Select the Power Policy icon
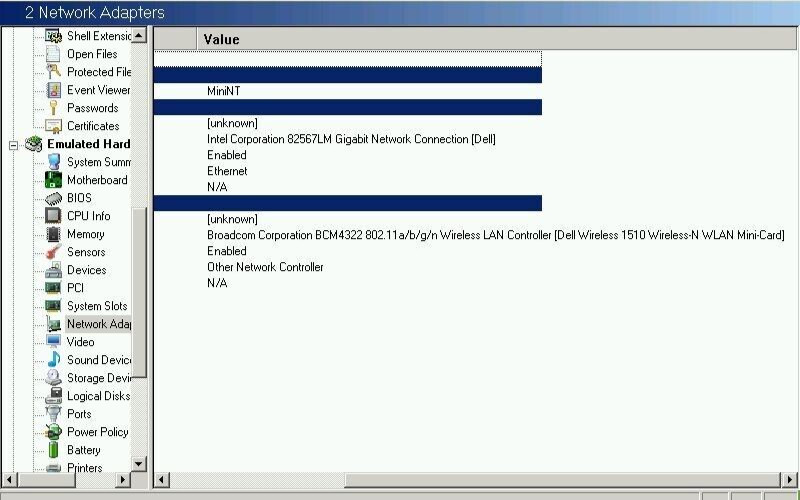This screenshot has height=500, width=800. pos(53,432)
